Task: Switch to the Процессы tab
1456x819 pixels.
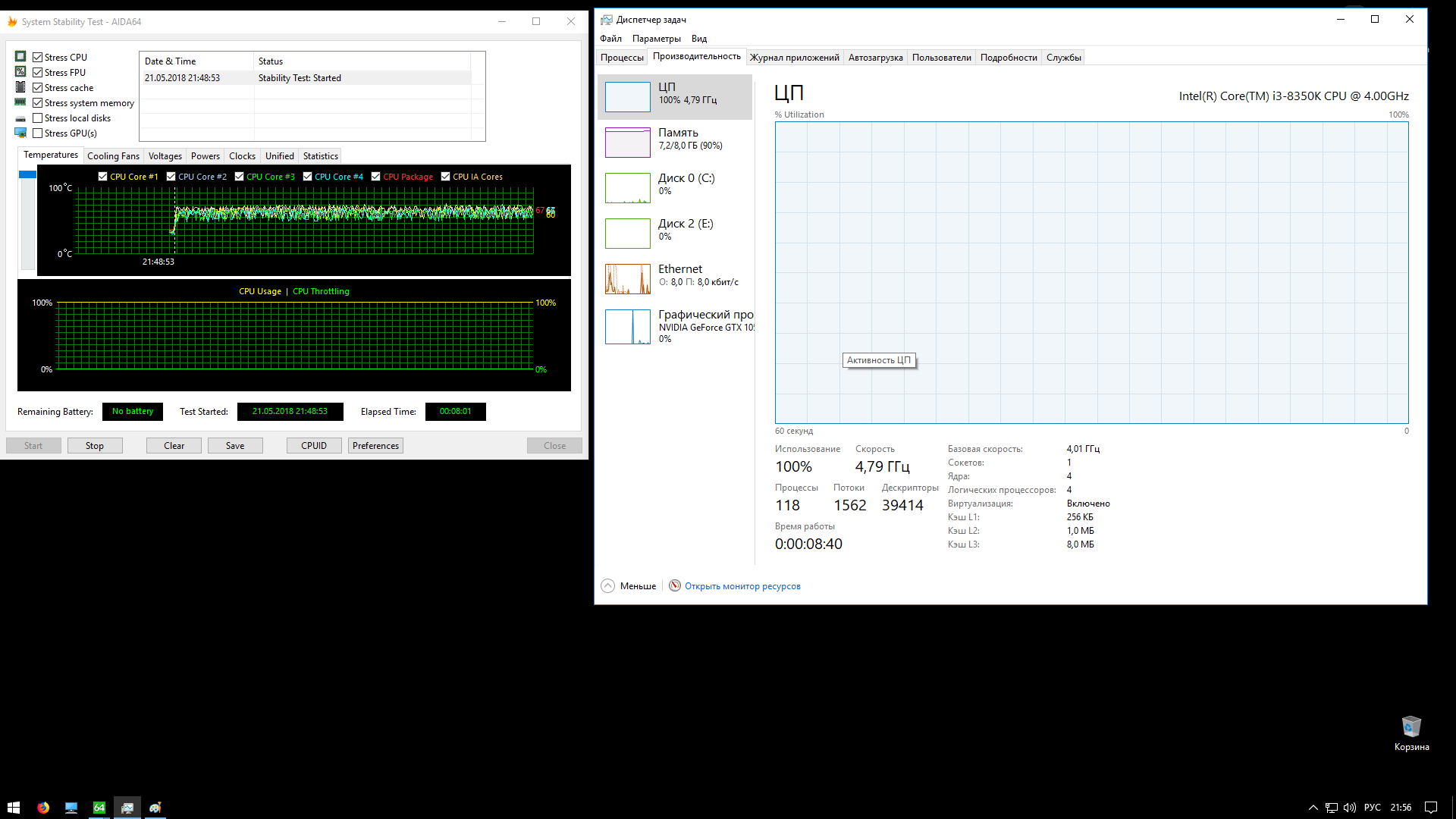Action: [x=622, y=58]
